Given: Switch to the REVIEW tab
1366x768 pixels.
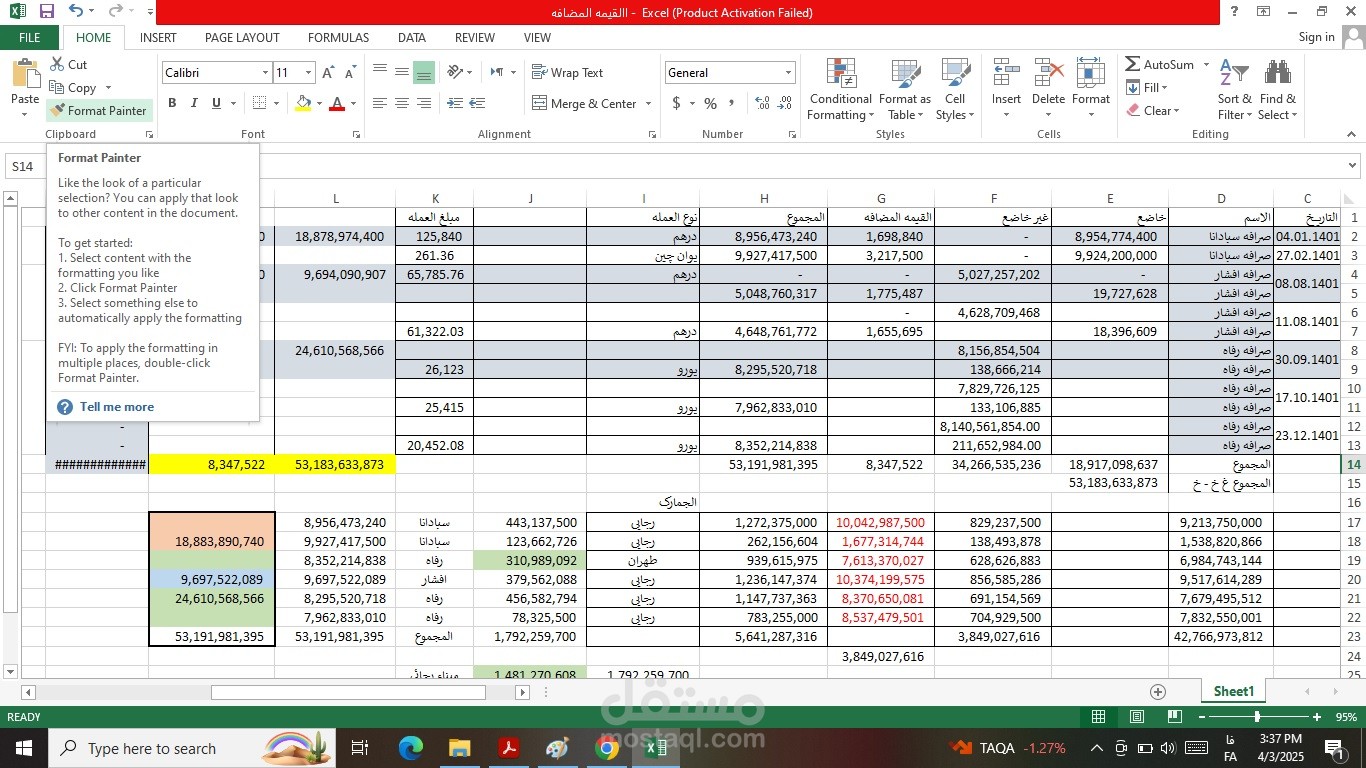Looking at the screenshot, I should tap(475, 38).
